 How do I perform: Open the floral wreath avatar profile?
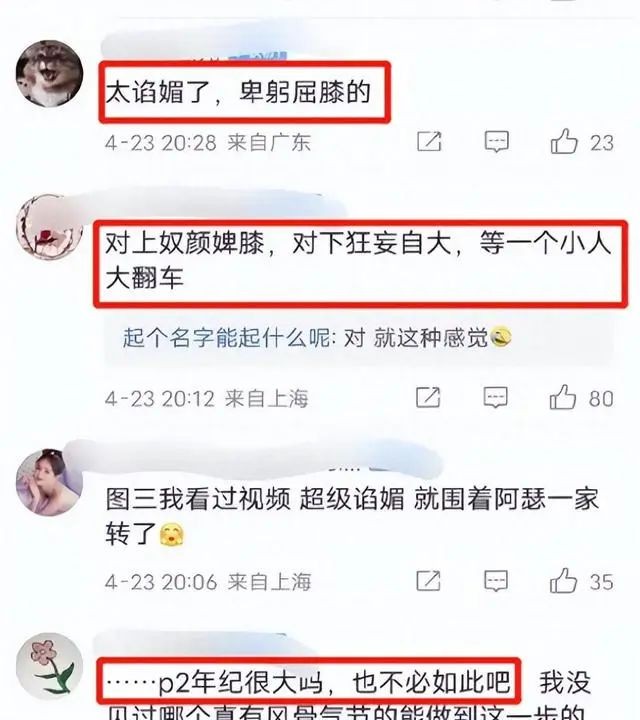point(49,227)
